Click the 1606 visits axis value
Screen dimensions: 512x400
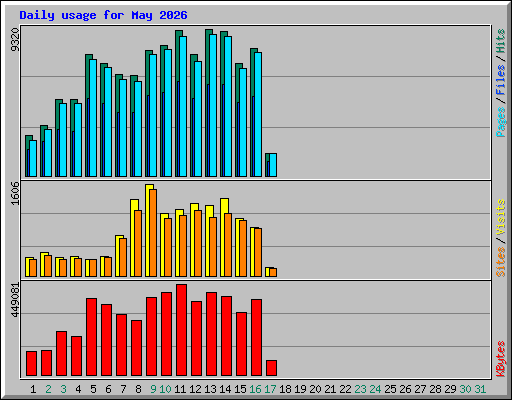click(x=15, y=193)
